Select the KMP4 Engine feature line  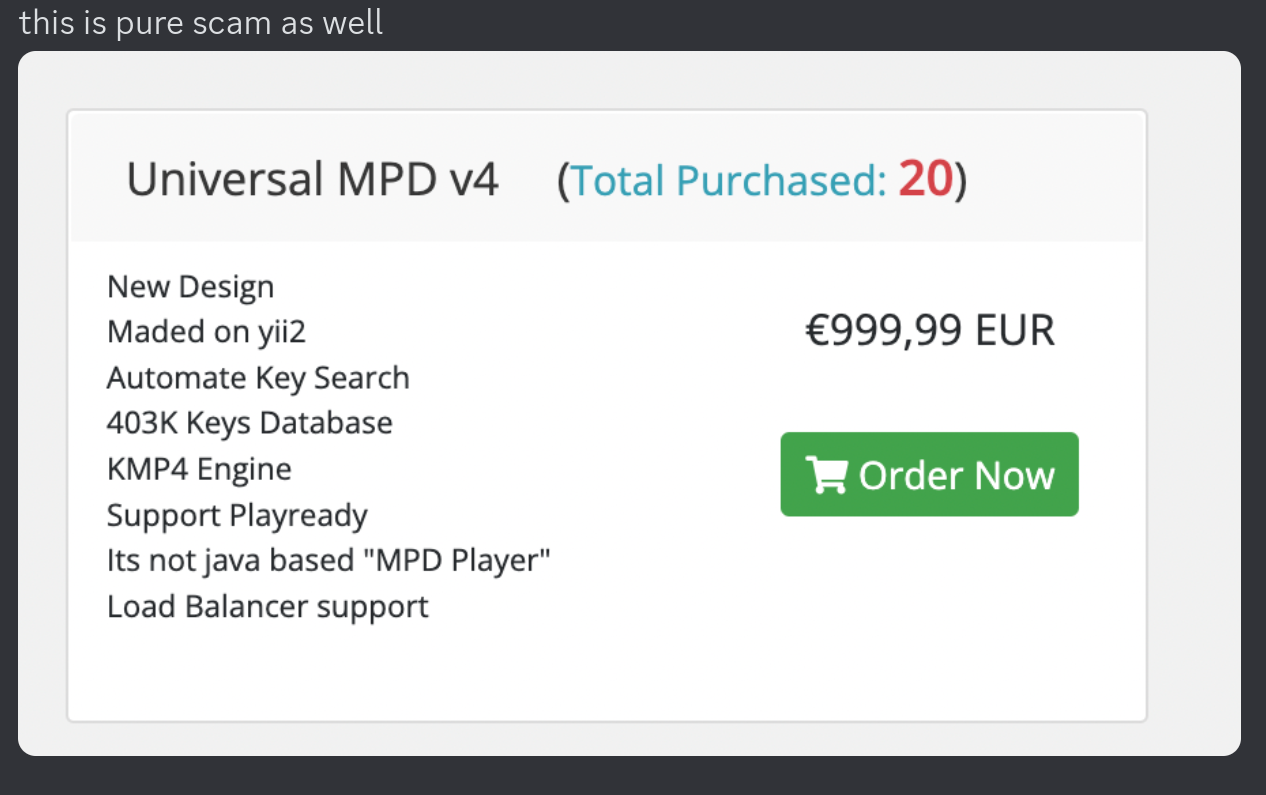point(199,469)
